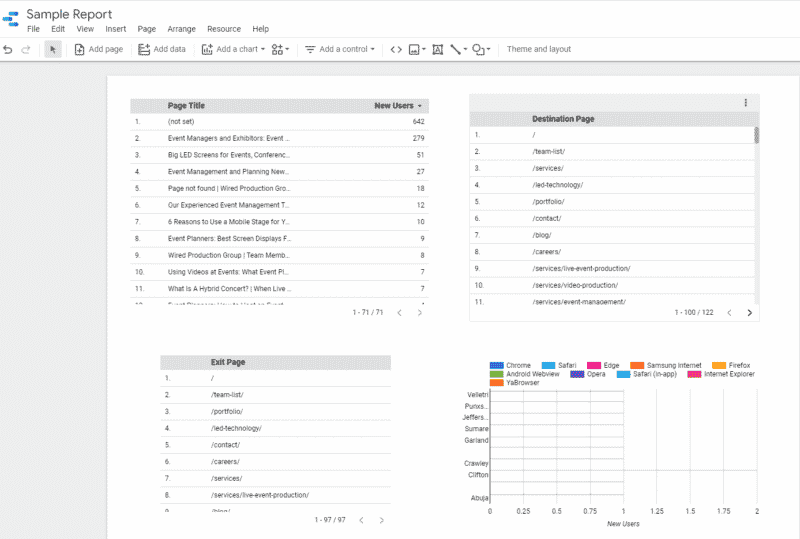
Task: Open Theme and layout panel
Action: point(539,50)
